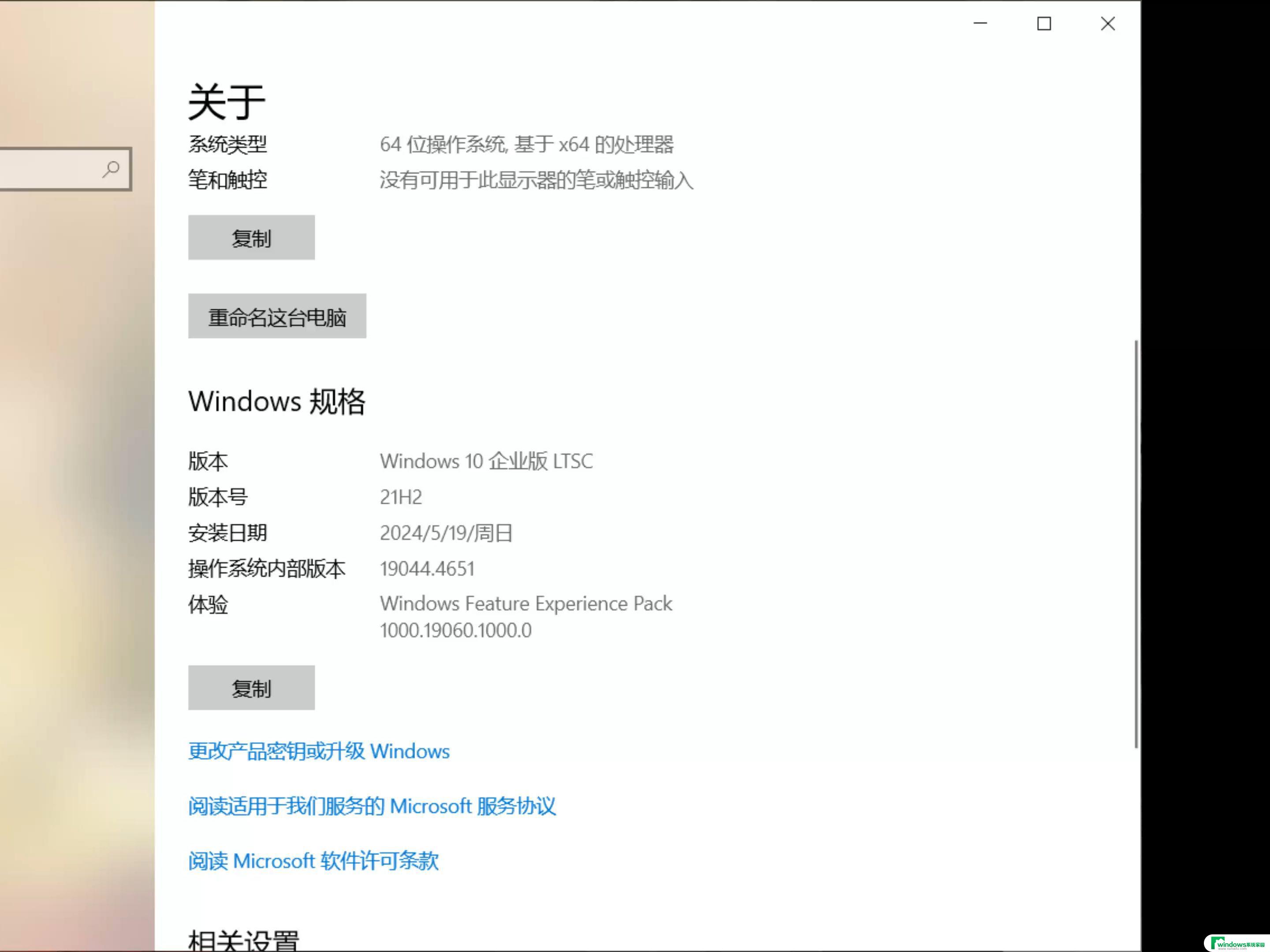Click the 没有可用于此显示器的笔或触控输入 value

[536, 180]
